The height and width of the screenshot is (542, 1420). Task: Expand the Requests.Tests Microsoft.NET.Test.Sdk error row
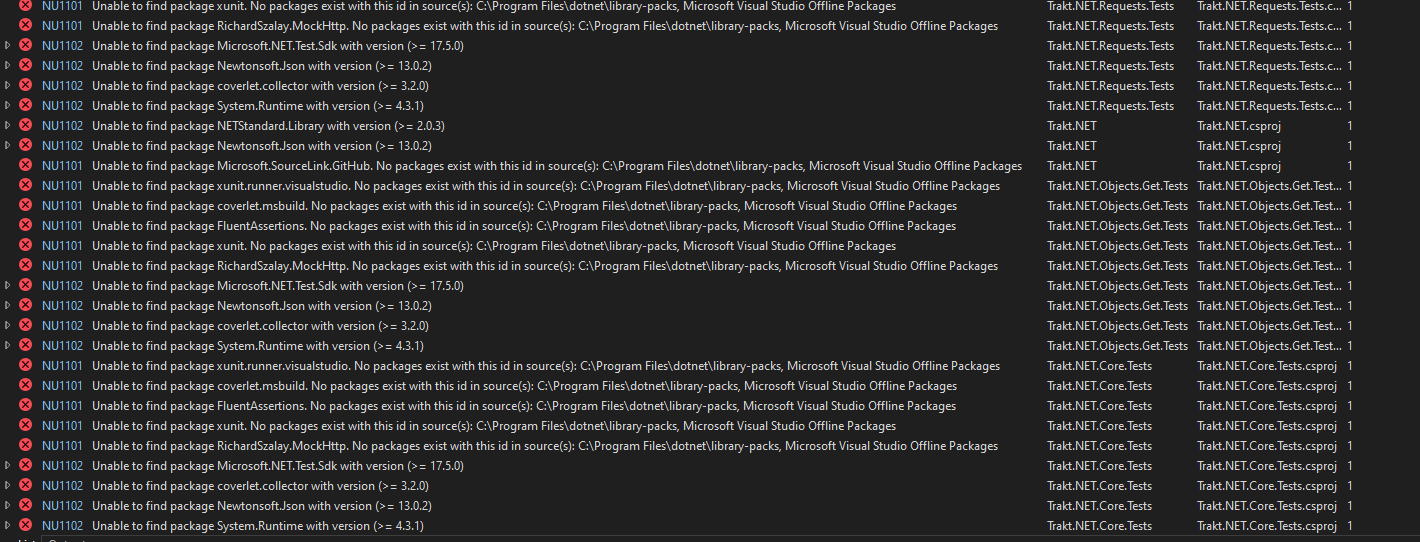coord(8,46)
